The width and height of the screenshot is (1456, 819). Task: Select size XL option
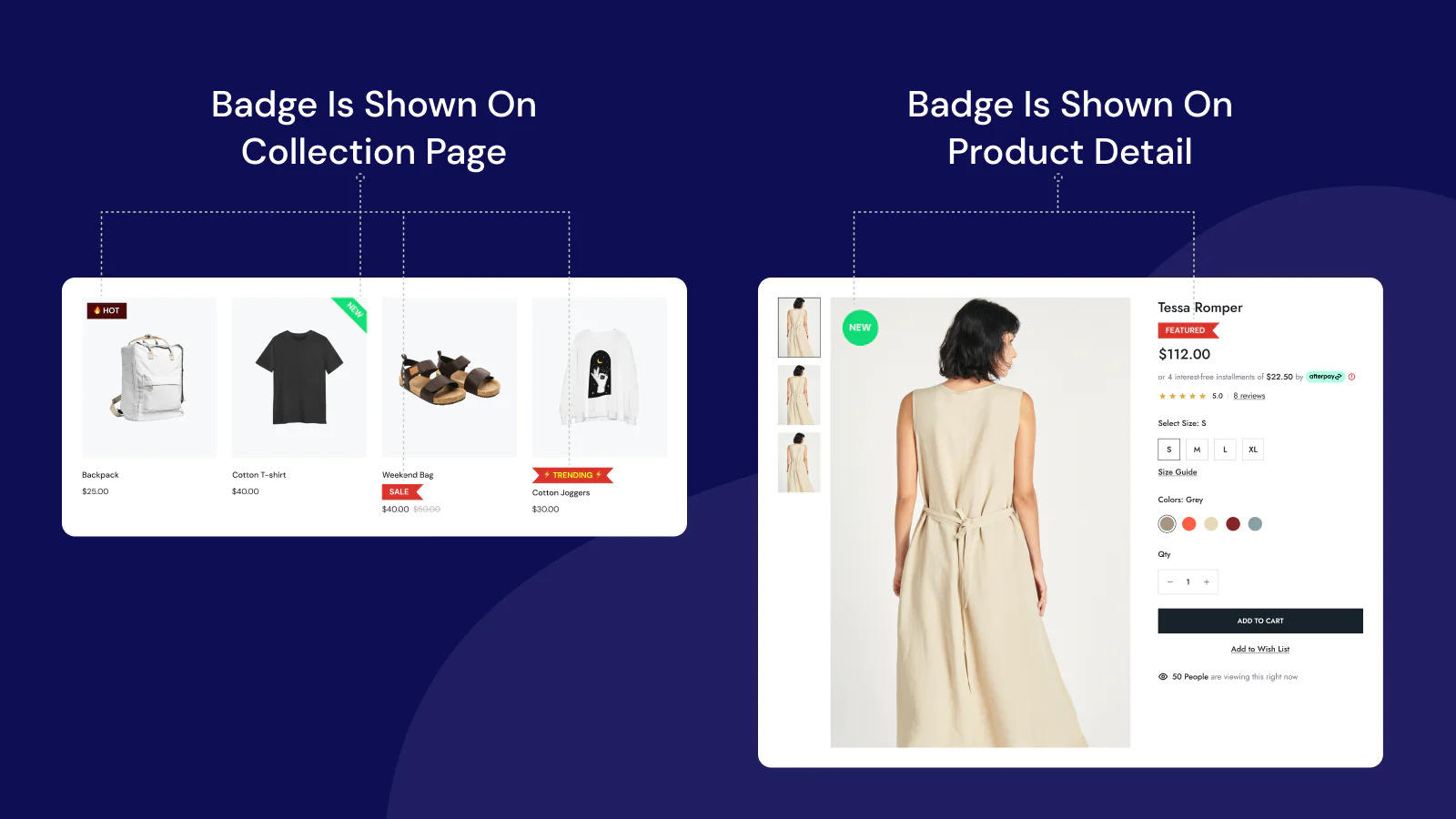point(1253,450)
